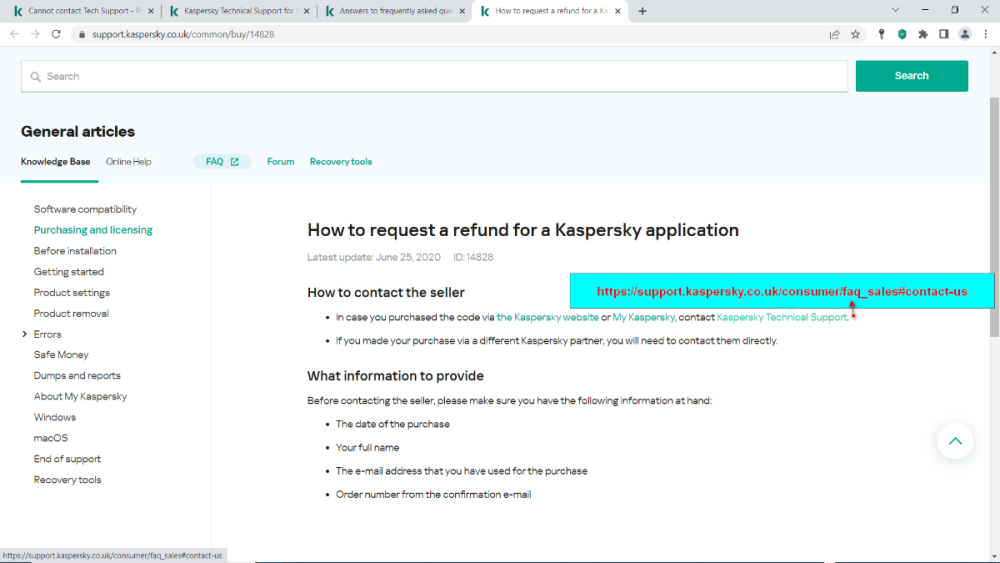Open Chrome profile avatar
Image resolution: width=1000 pixels, height=563 pixels.
[x=965, y=34]
